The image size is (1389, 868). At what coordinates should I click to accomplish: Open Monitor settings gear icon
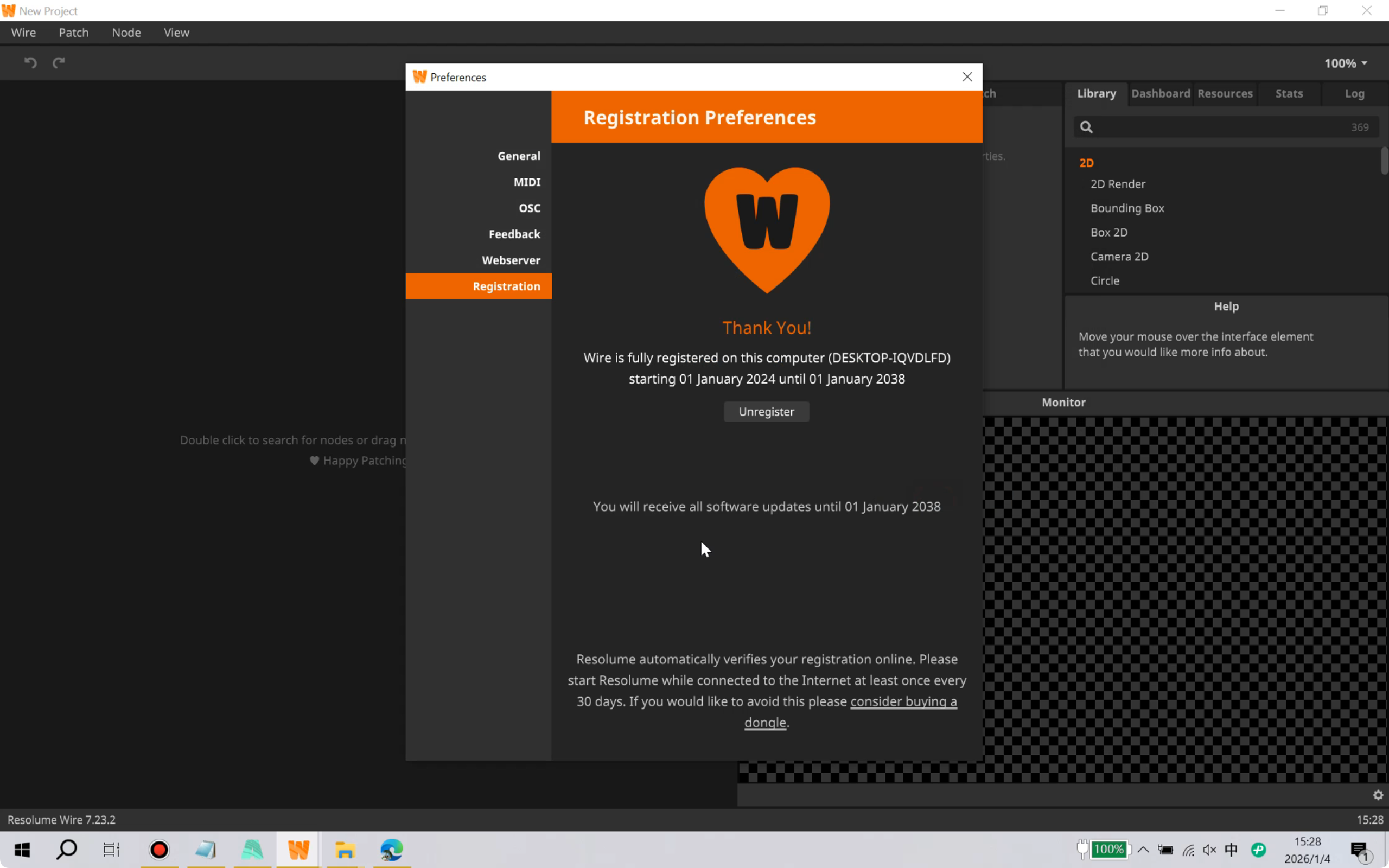click(1378, 795)
